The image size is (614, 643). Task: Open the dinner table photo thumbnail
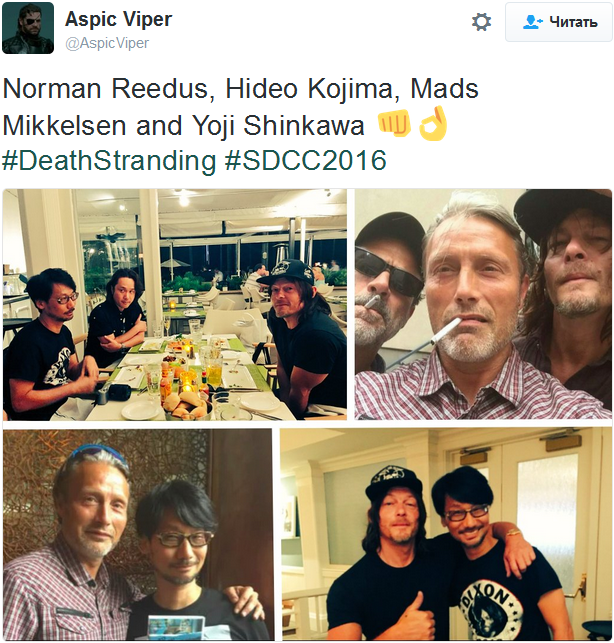175,304
